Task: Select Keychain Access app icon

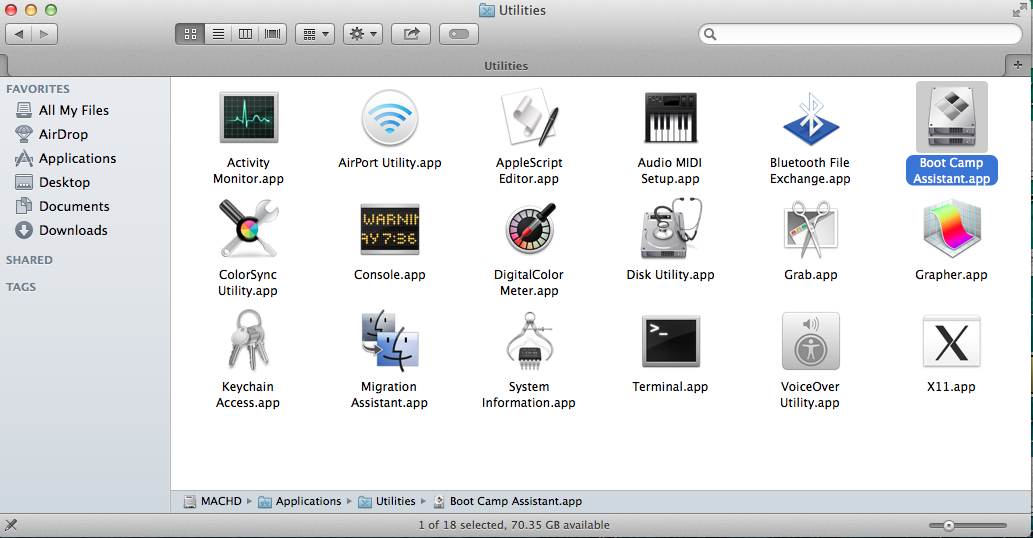Action: (x=248, y=340)
